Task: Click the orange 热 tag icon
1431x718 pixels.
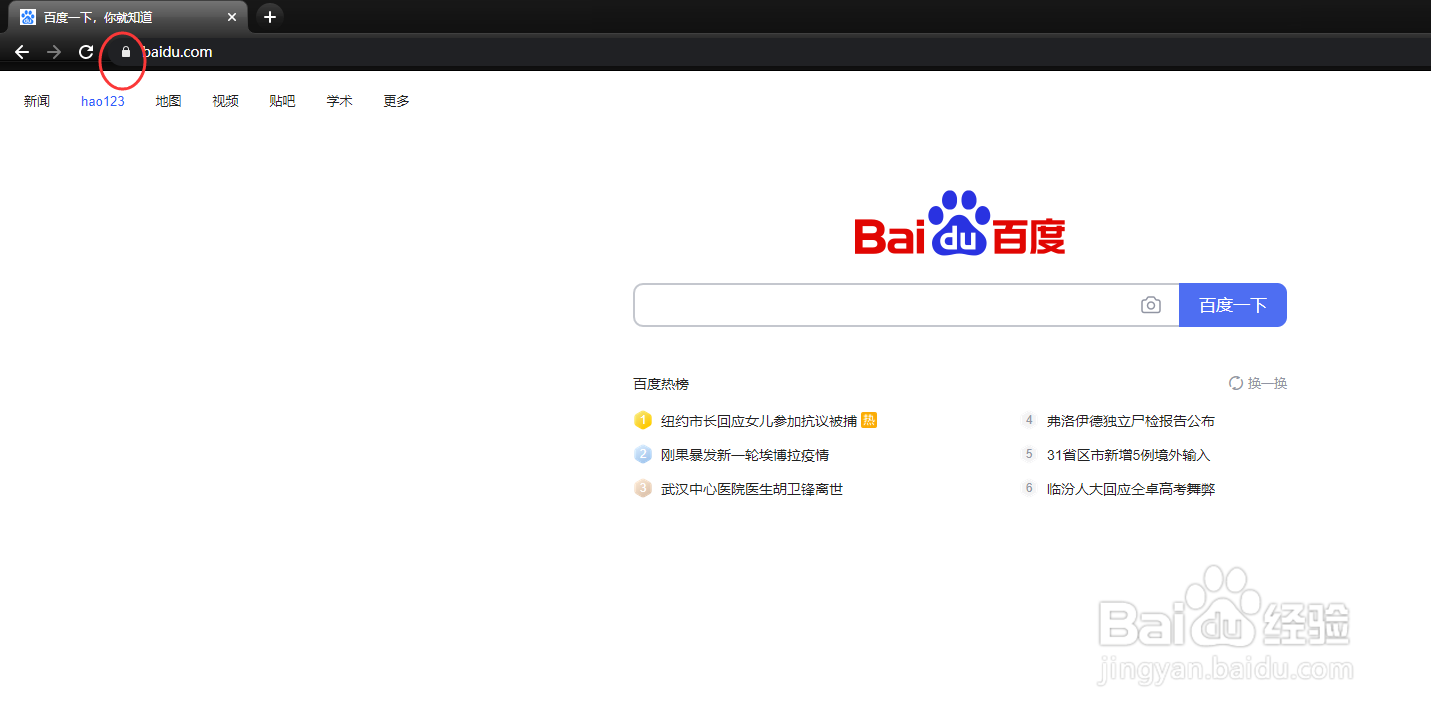Action: coord(869,420)
